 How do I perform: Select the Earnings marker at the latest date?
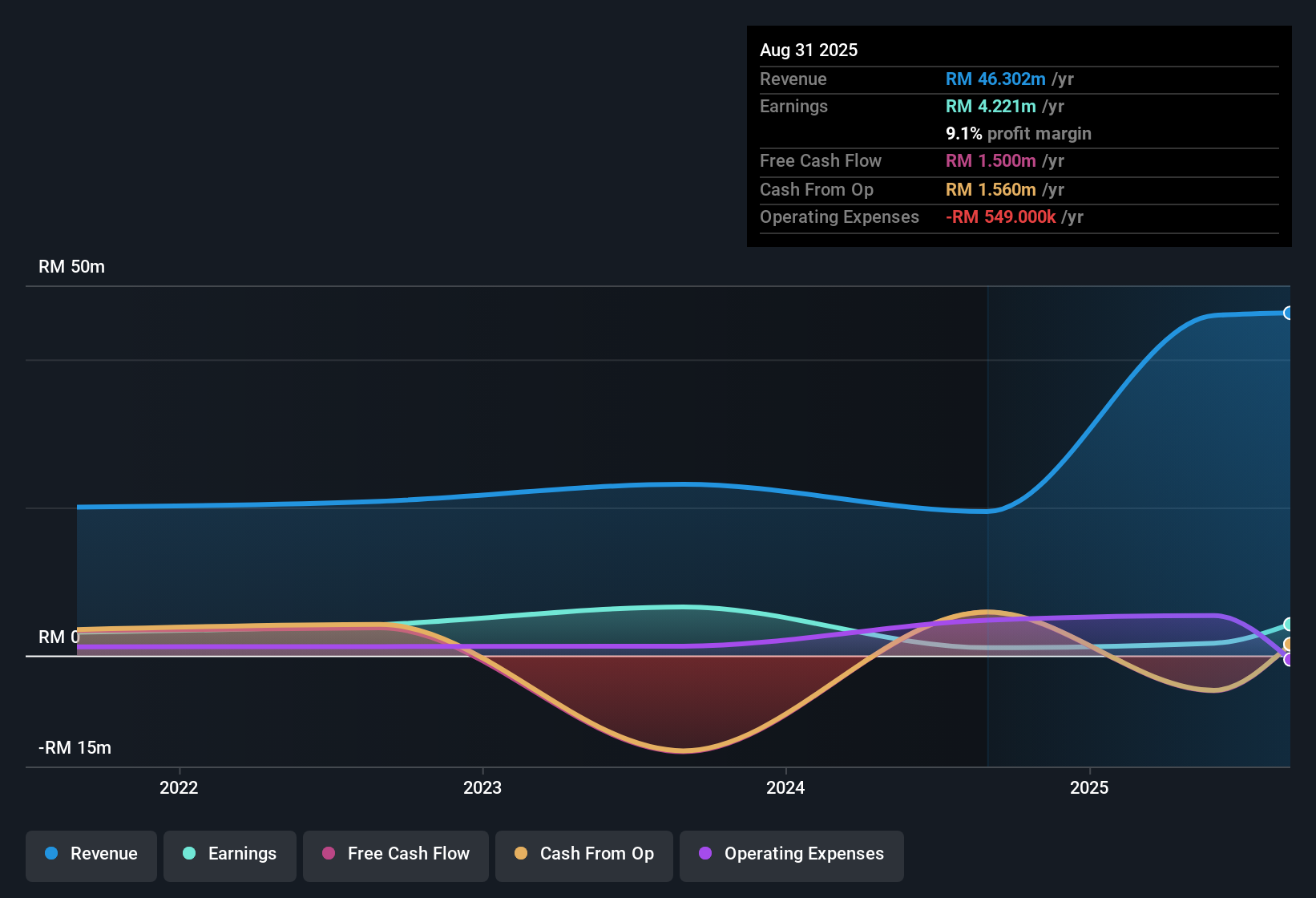coord(1288,624)
